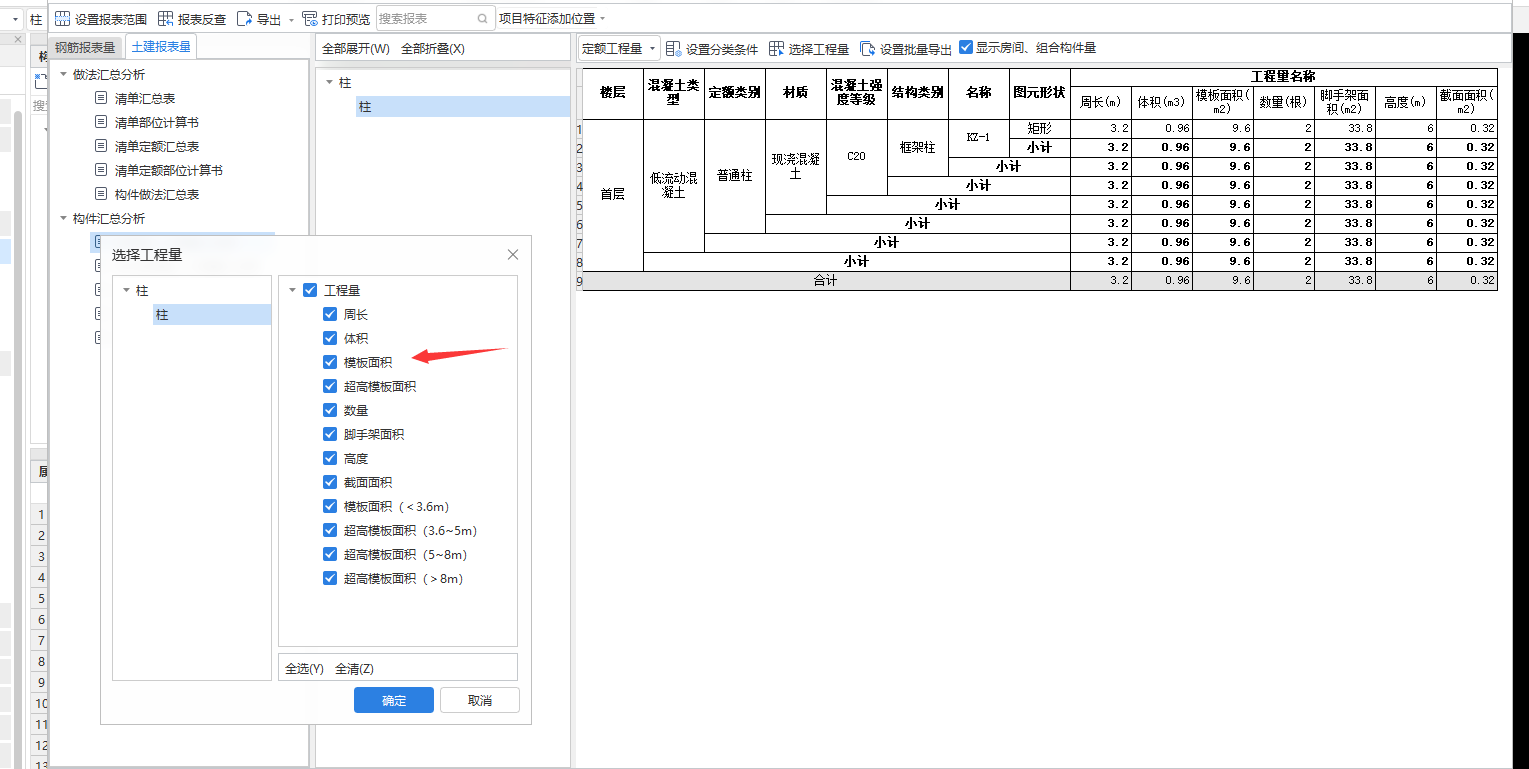Toggle the 超高模板面积 checkbox
The height and width of the screenshot is (769, 1529).
pos(330,386)
